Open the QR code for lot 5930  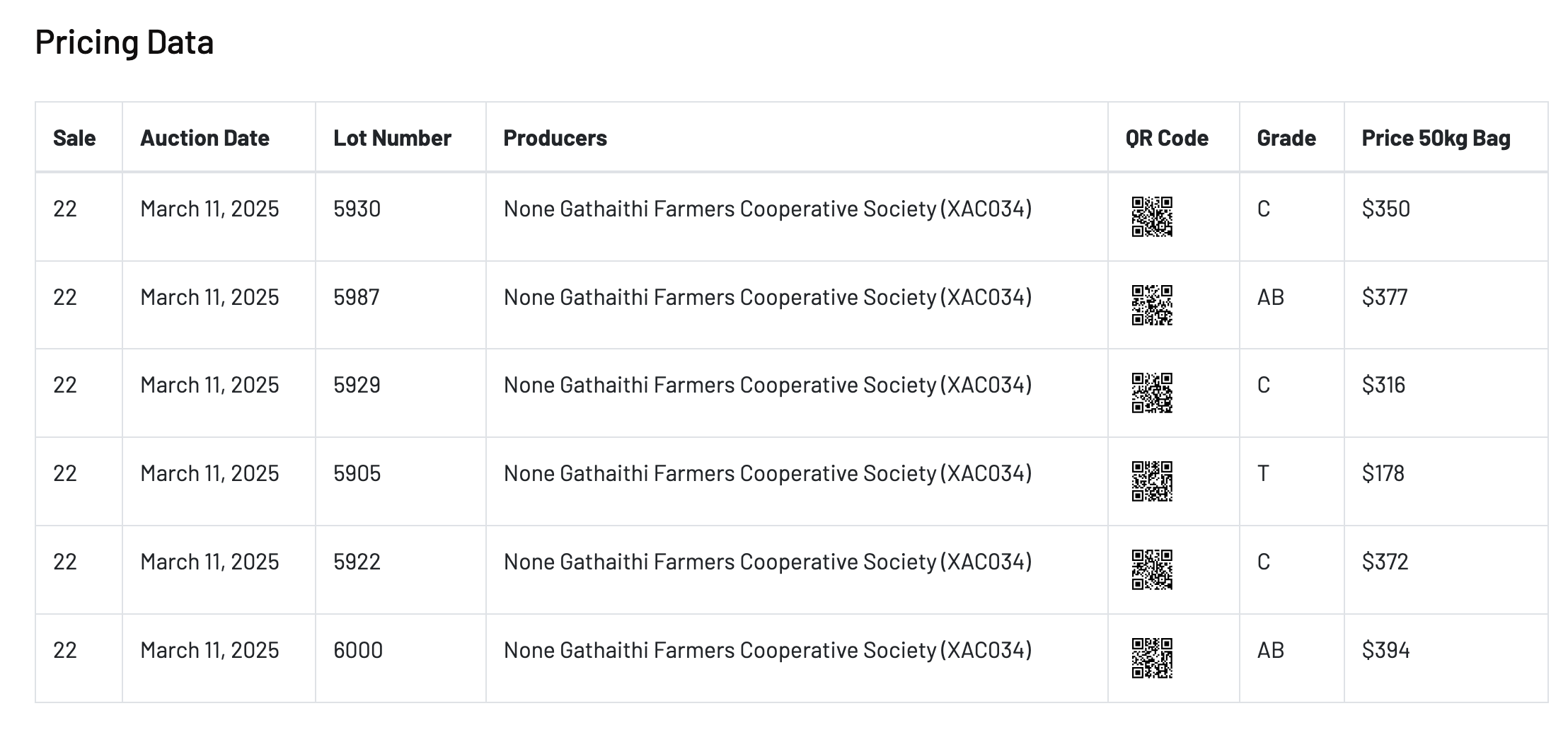click(1152, 216)
